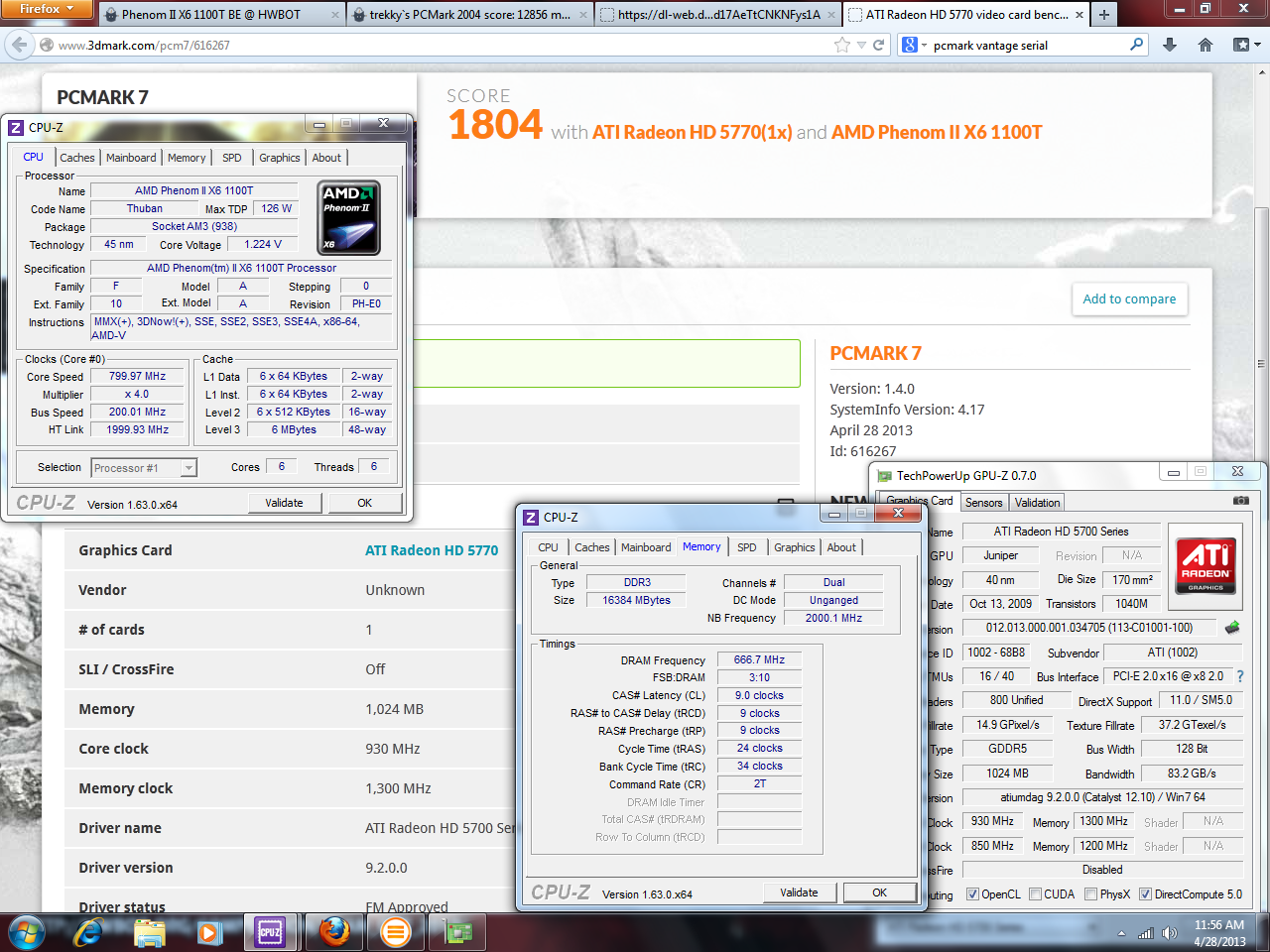1270x952 pixels.
Task: Click OK in CPU-Z memory window
Action: pos(879,892)
